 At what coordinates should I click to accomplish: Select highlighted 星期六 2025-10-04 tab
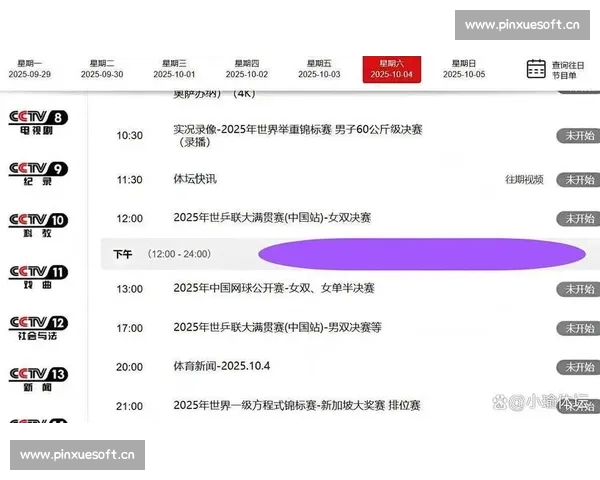coord(391,68)
